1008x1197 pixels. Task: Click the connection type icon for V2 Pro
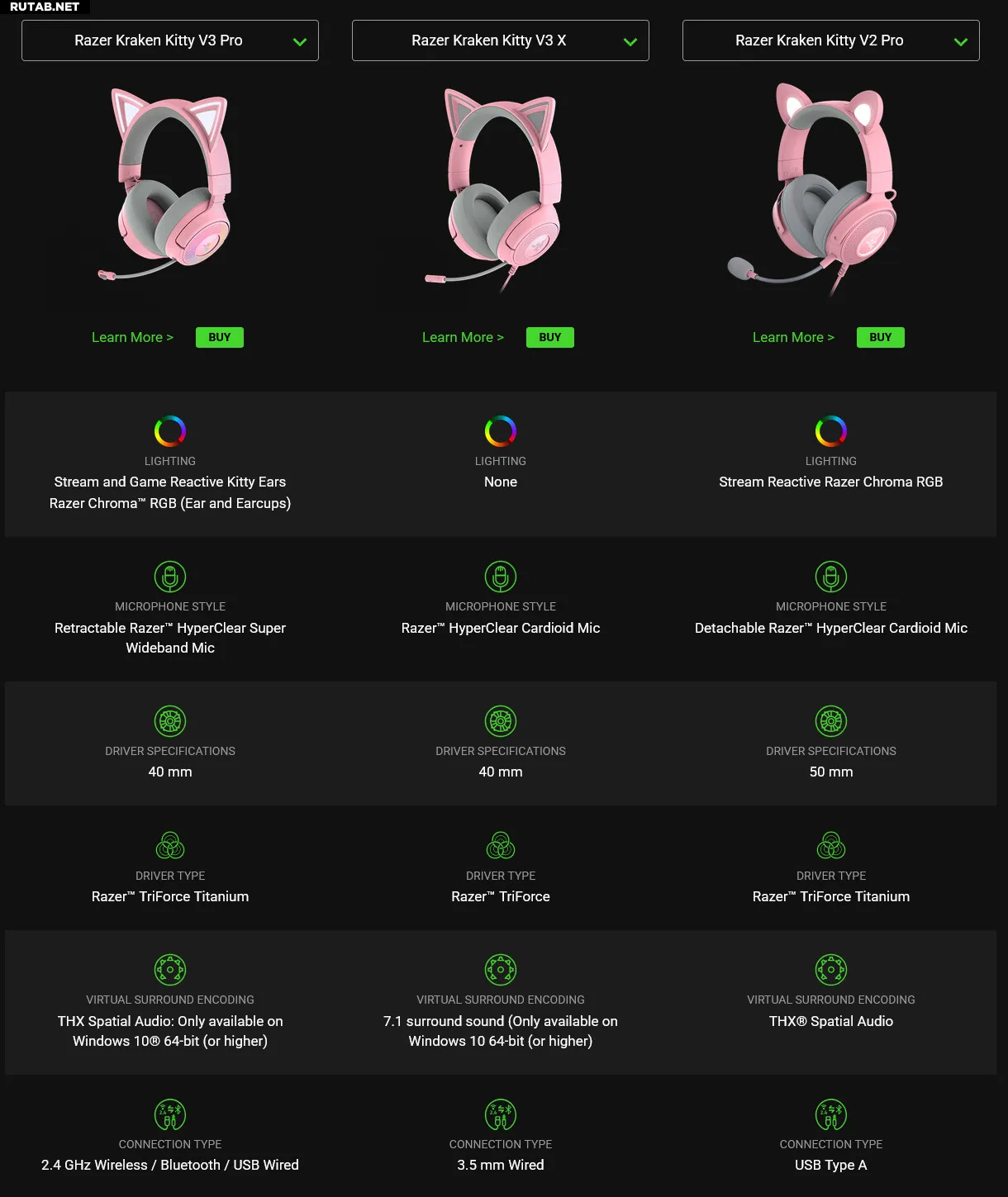[831, 1114]
